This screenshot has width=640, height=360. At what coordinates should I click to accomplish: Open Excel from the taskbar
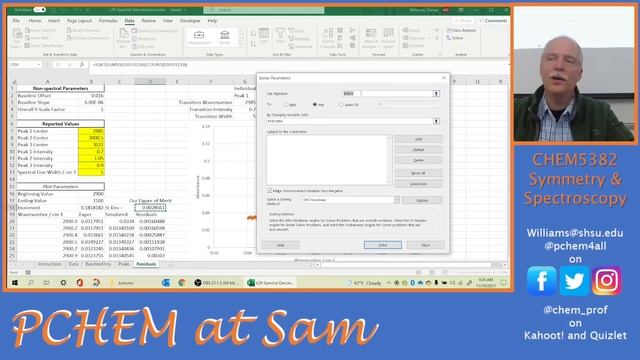[x=271, y=282]
